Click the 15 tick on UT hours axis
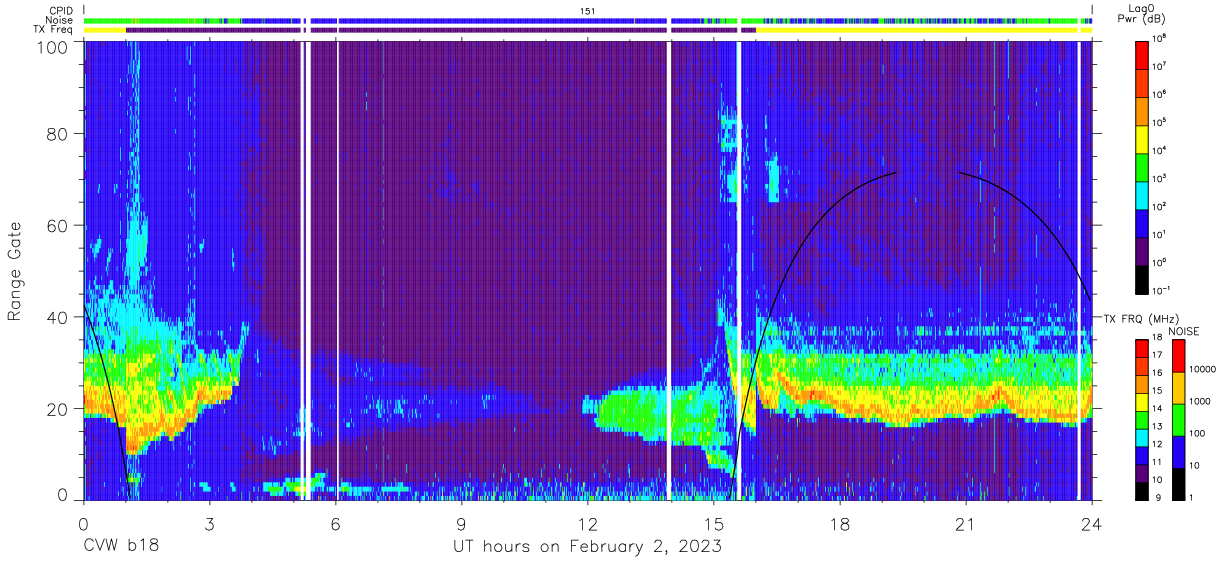The height and width of the screenshot is (567, 1228). (x=714, y=523)
